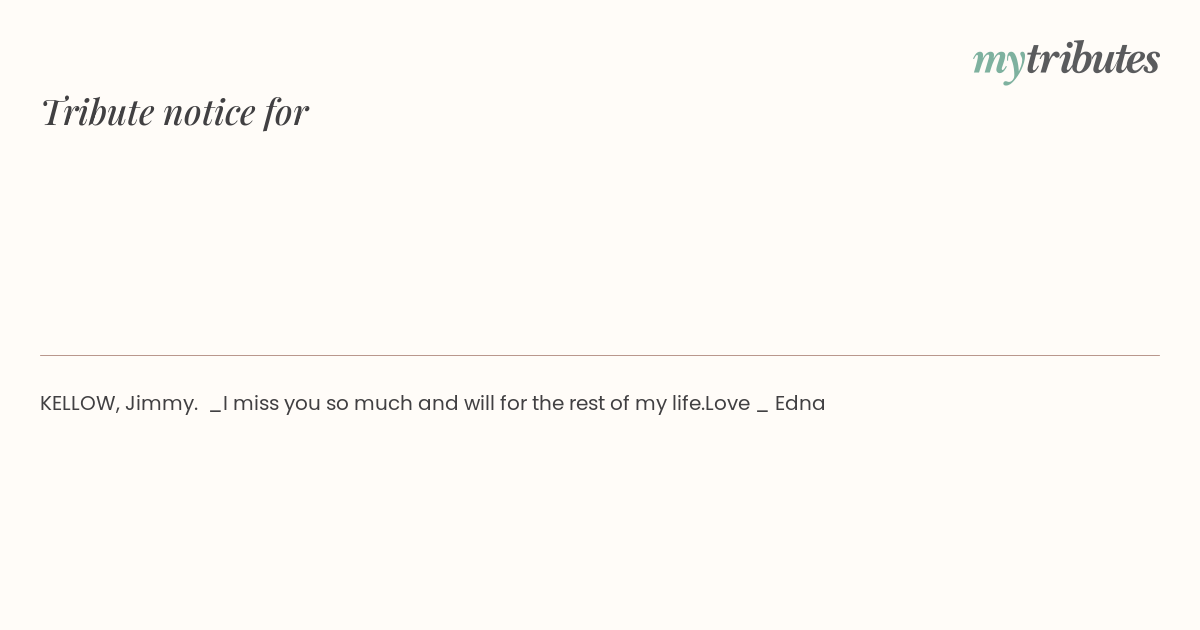Click the signature name "Edna"
The height and width of the screenshot is (630, 1200).
click(x=800, y=404)
